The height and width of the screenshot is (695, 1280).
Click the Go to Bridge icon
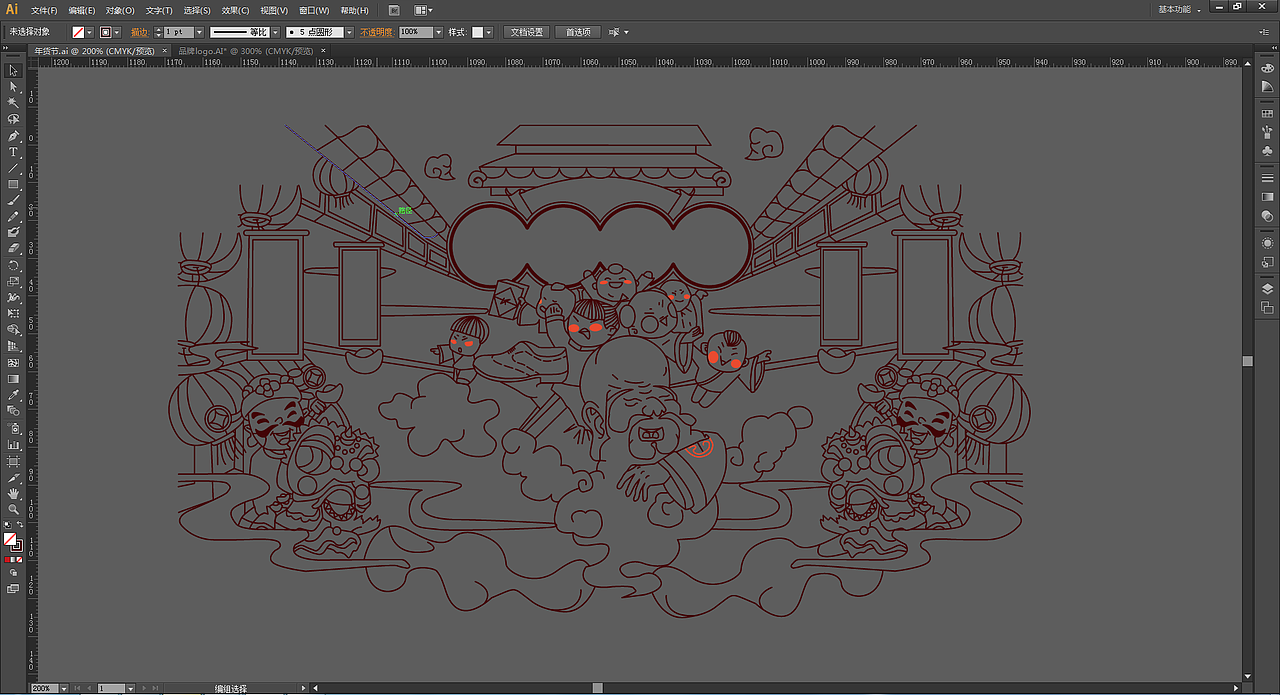[x=394, y=10]
